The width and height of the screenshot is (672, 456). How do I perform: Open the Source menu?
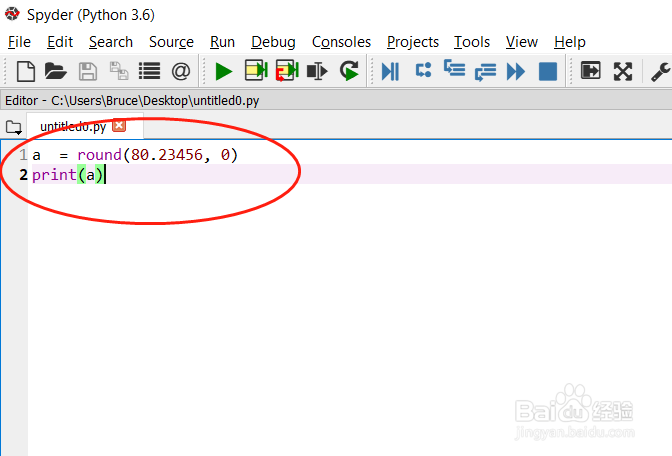click(171, 42)
